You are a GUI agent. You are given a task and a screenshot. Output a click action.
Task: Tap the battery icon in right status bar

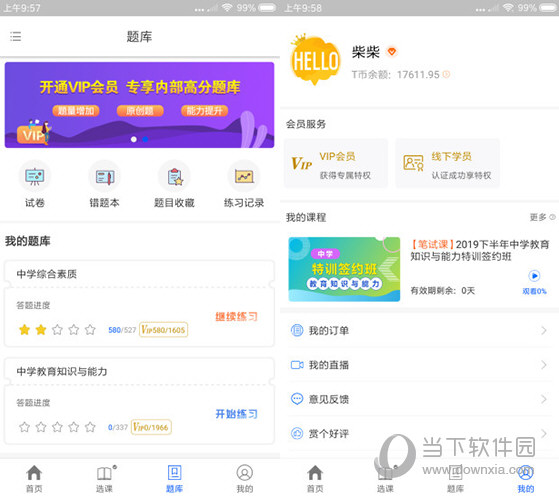click(x=548, y=7)
